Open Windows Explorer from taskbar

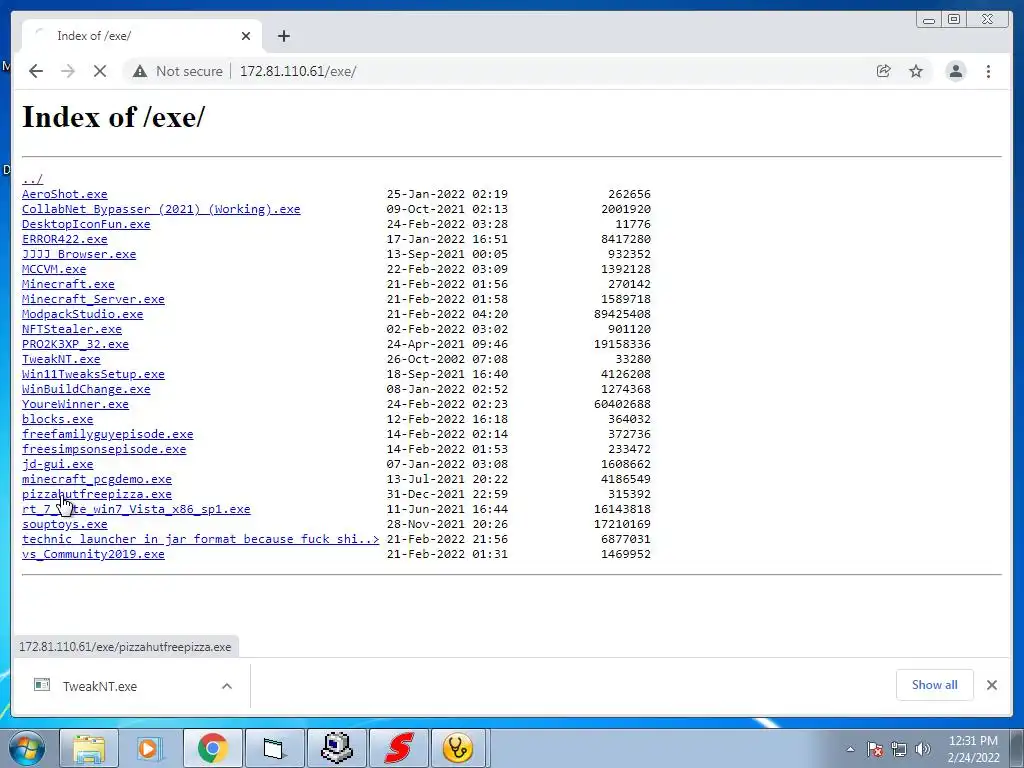click(x=89, y=748)
